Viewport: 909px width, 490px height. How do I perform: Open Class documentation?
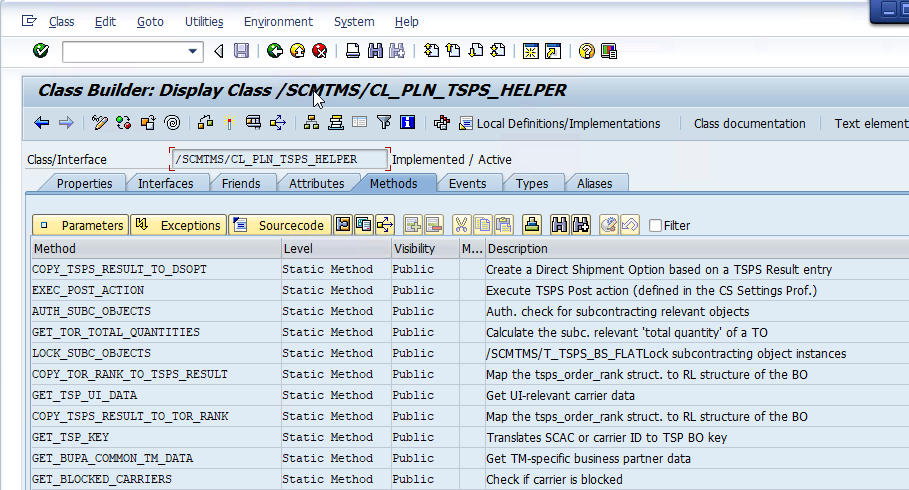(x=750, y=124)
